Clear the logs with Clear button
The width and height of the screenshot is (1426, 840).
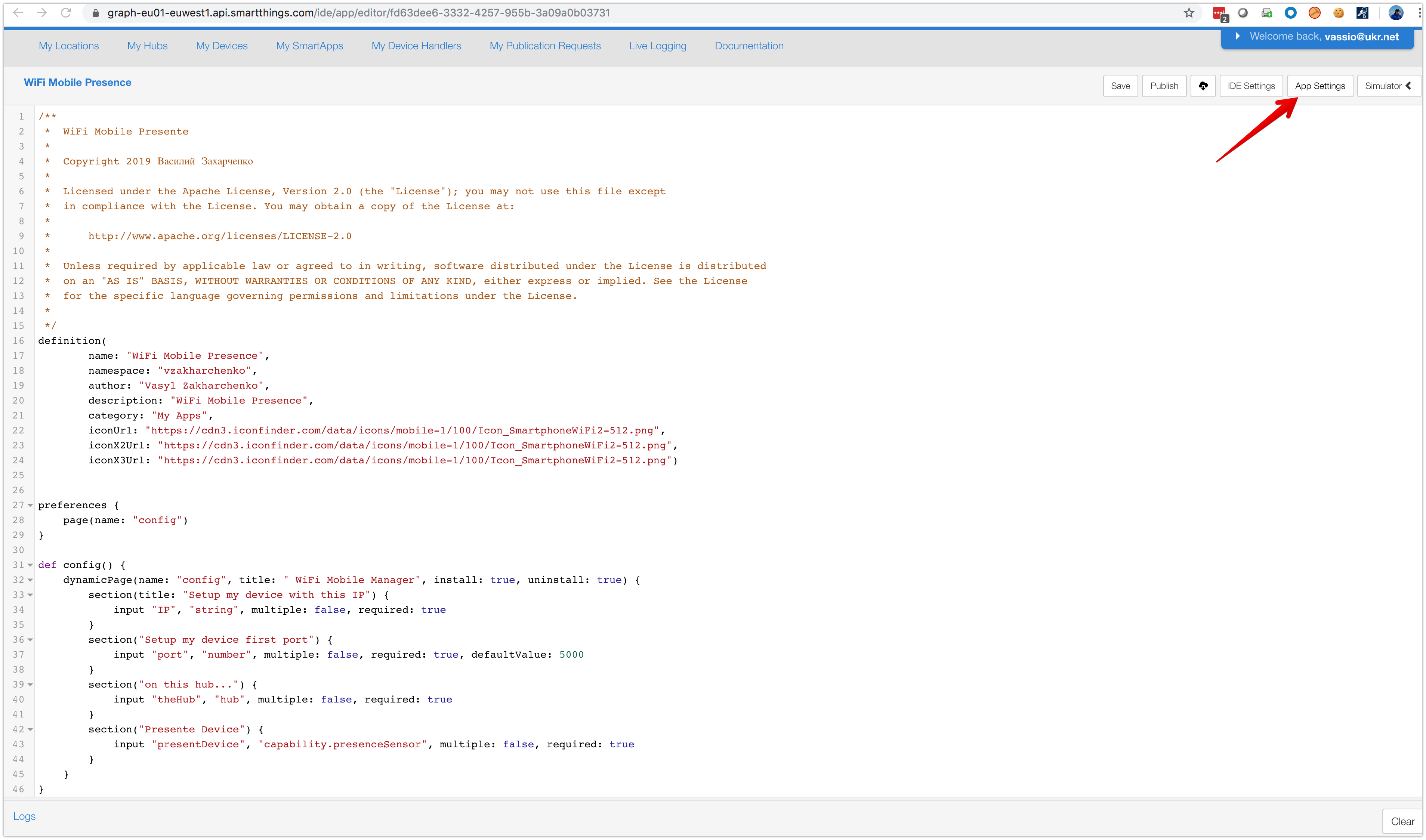point(1402,821)
